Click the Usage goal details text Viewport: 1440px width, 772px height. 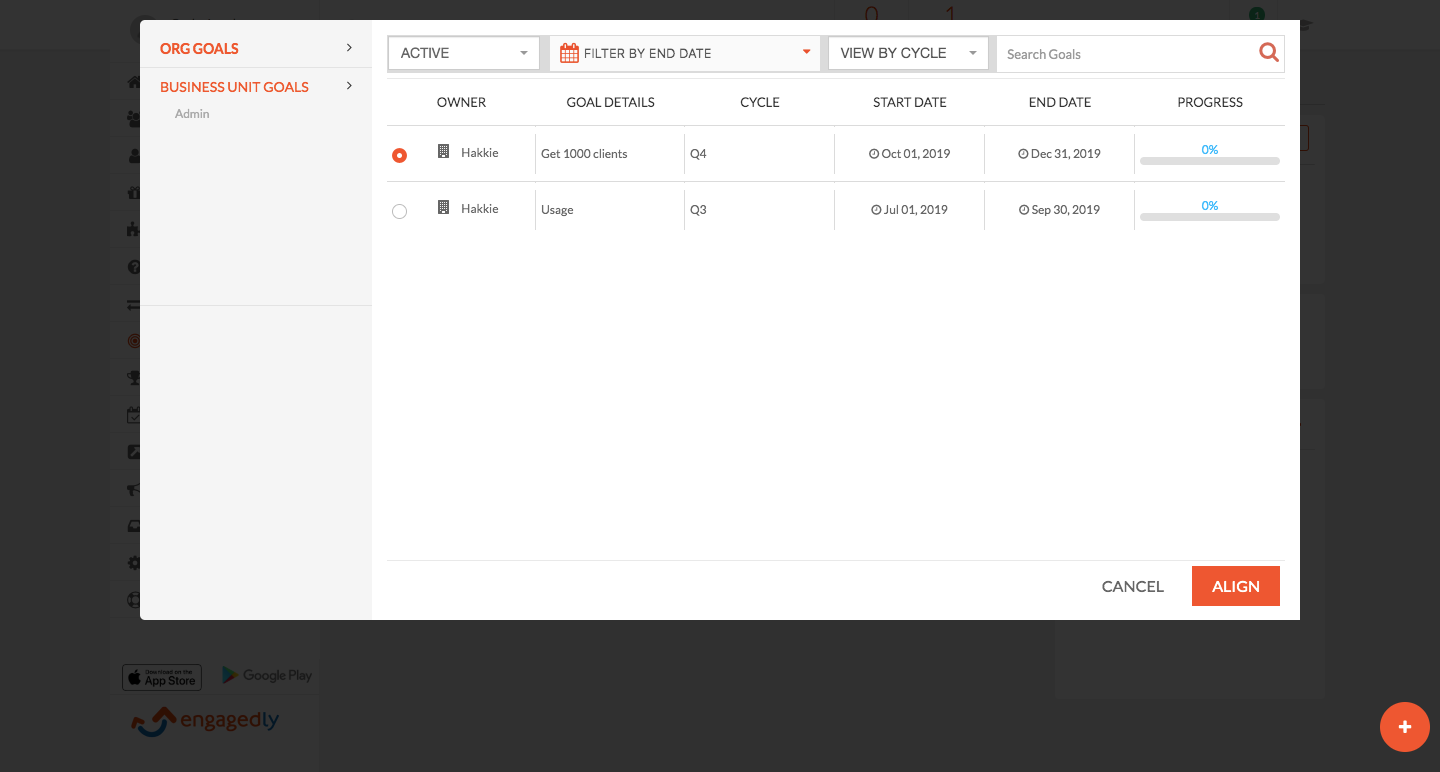(557, 210)
